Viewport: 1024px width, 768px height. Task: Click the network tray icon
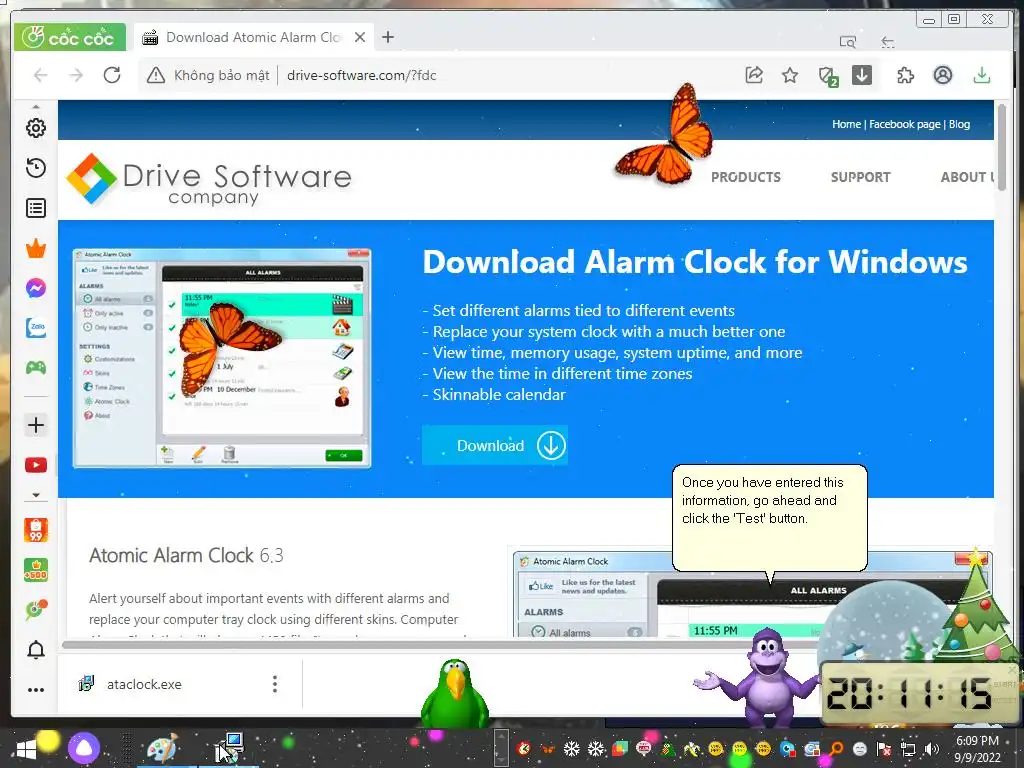[908, 749]
